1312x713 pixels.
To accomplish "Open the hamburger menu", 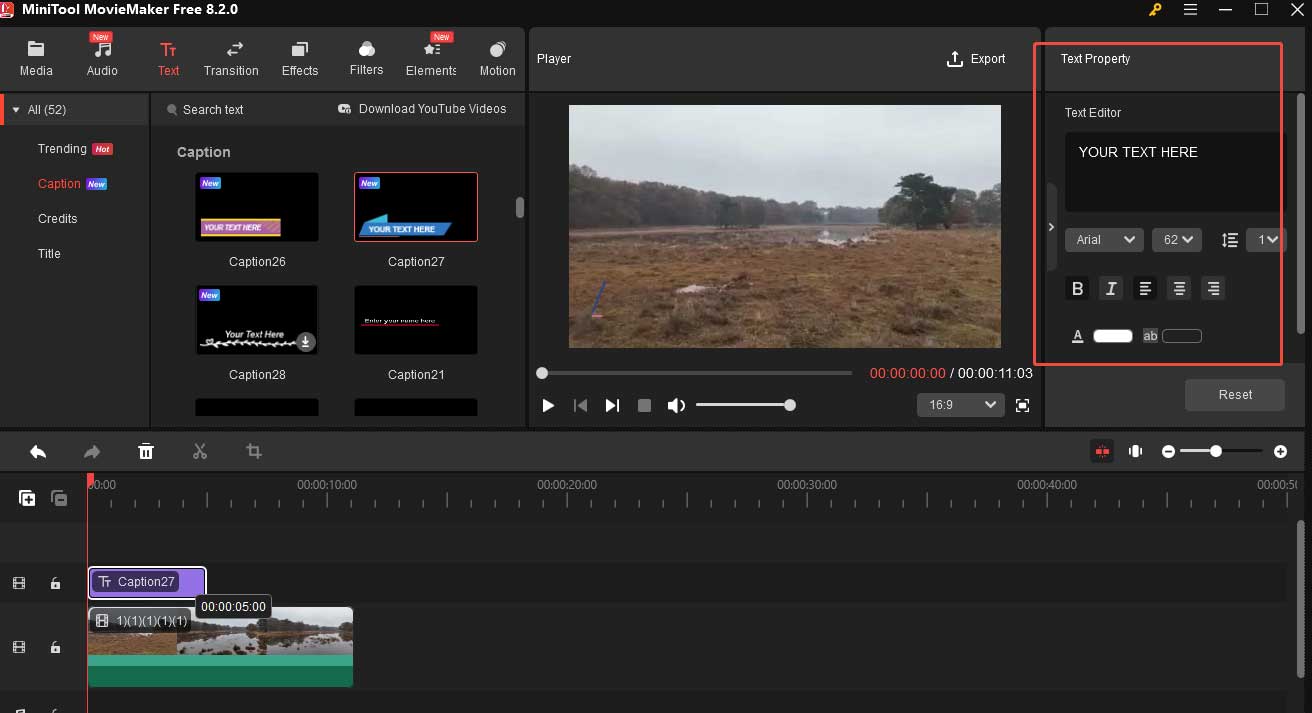I will click(x=1190, y=9).
